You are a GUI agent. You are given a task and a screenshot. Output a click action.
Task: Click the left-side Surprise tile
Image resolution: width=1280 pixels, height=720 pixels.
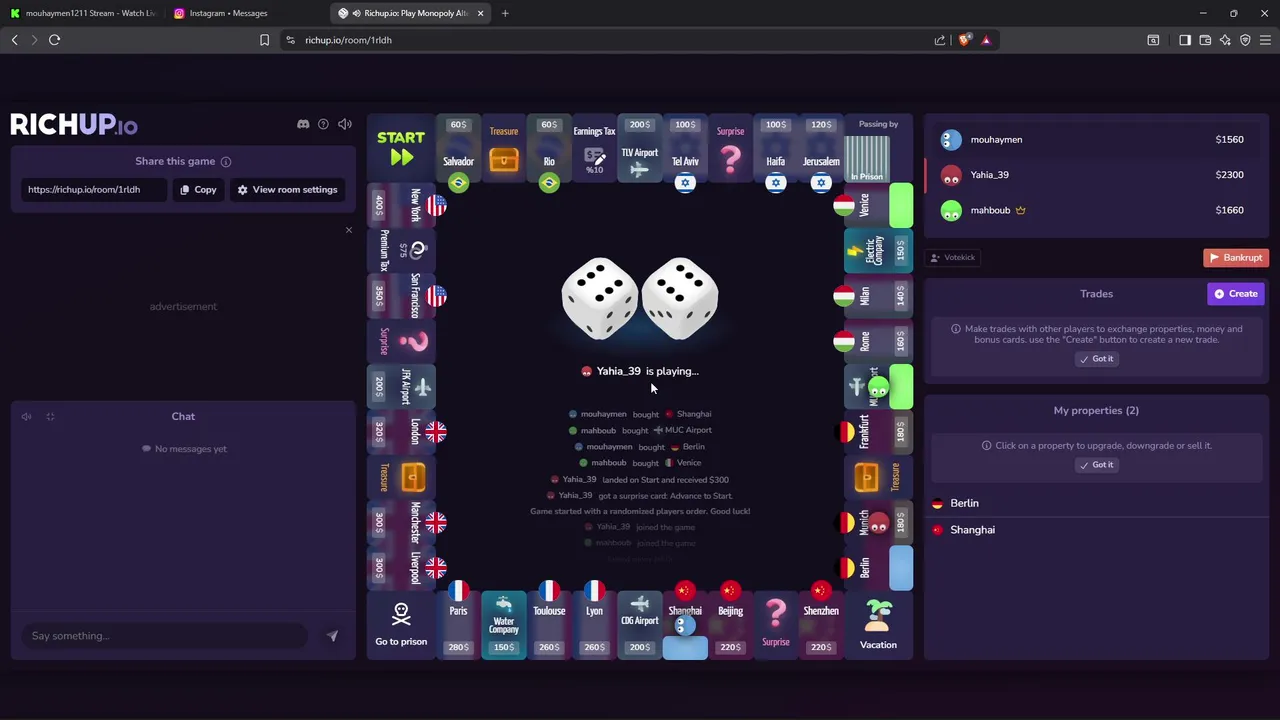pyautogui.click(x=401, y=341)
